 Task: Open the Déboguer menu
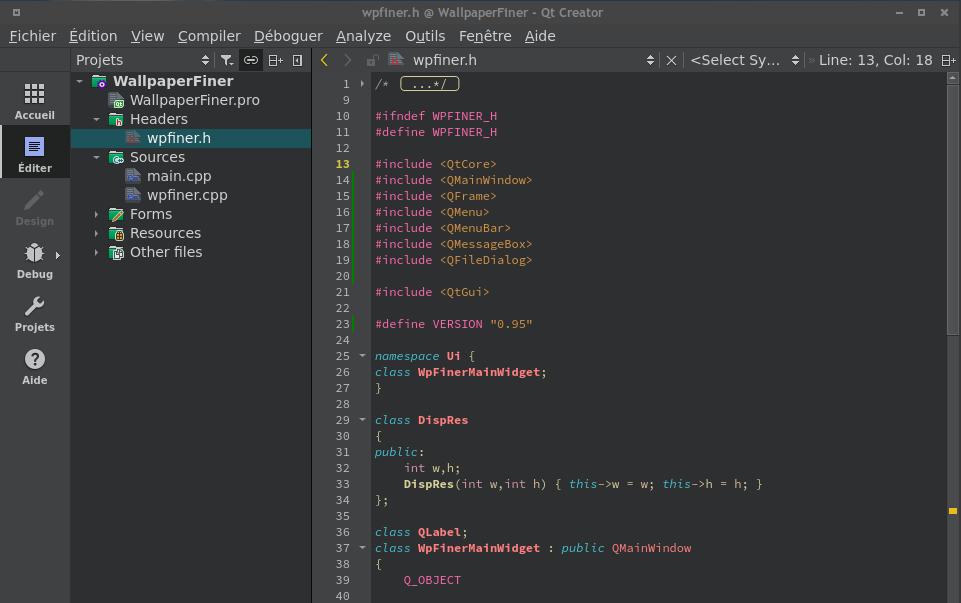[288, 36]
